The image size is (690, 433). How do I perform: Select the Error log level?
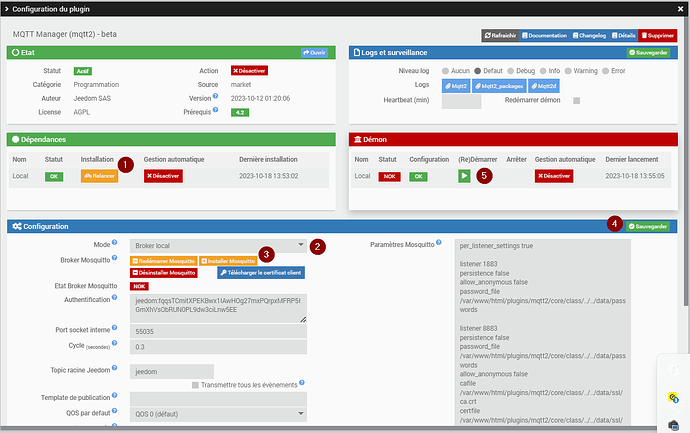[x=606, y=71]
